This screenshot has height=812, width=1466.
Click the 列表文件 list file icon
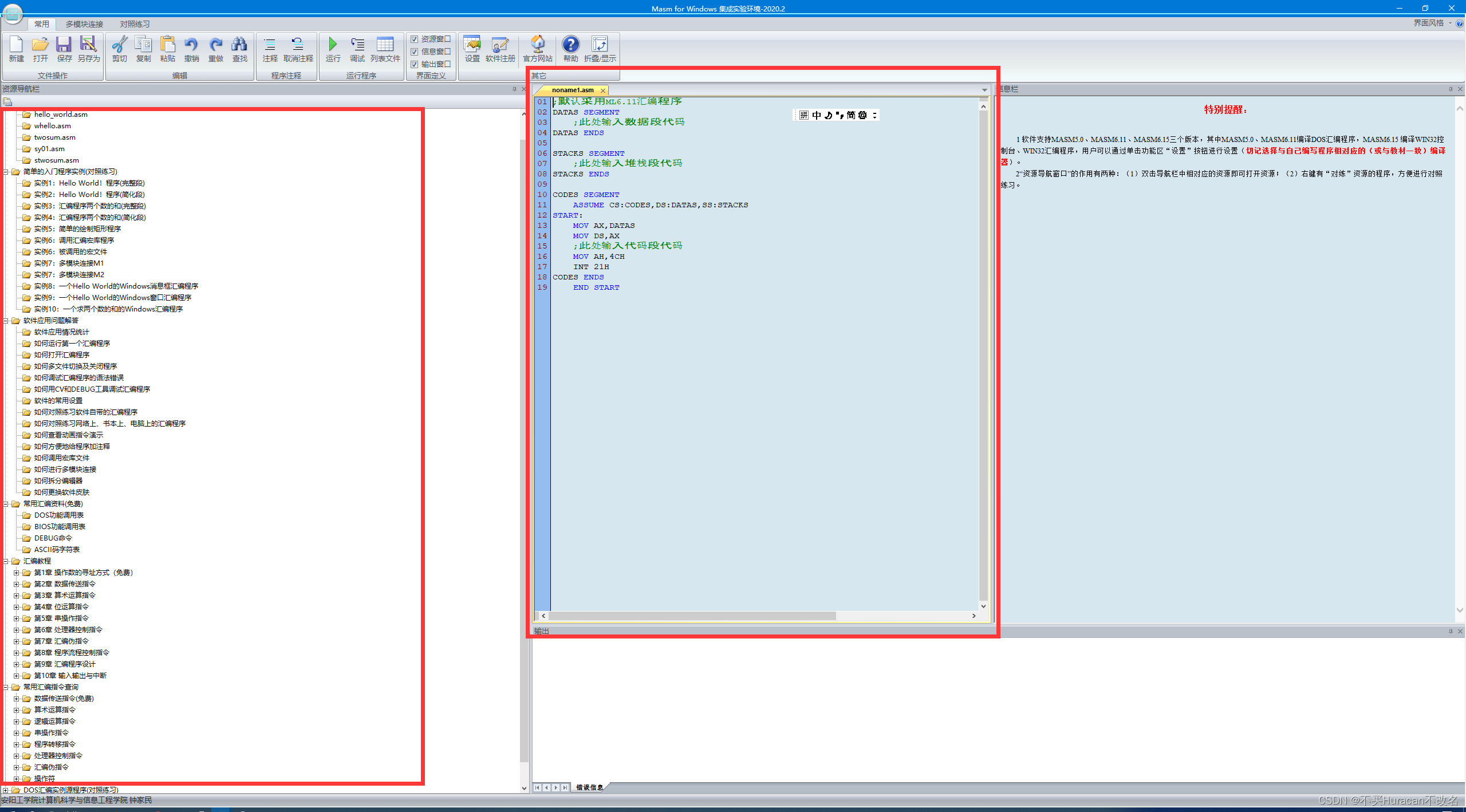click(x=385, y=45)
